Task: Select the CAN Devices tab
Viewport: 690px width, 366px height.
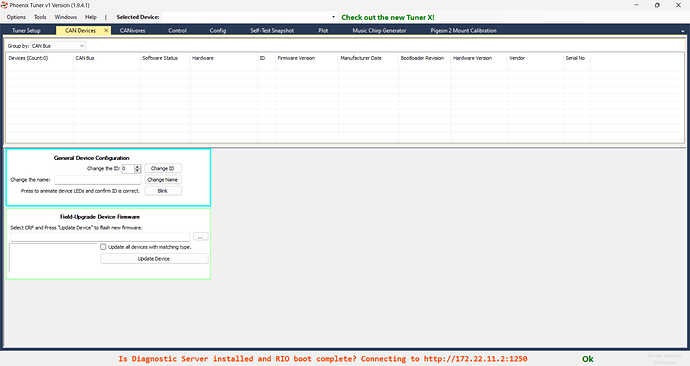Action: point(80,30)
